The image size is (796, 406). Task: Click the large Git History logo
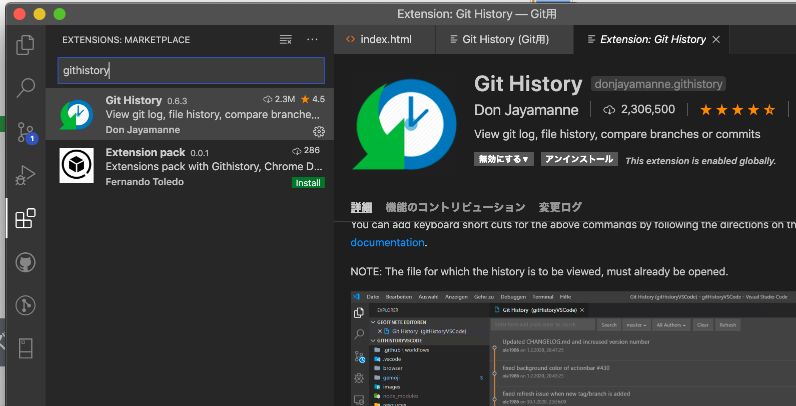point(404,124)
